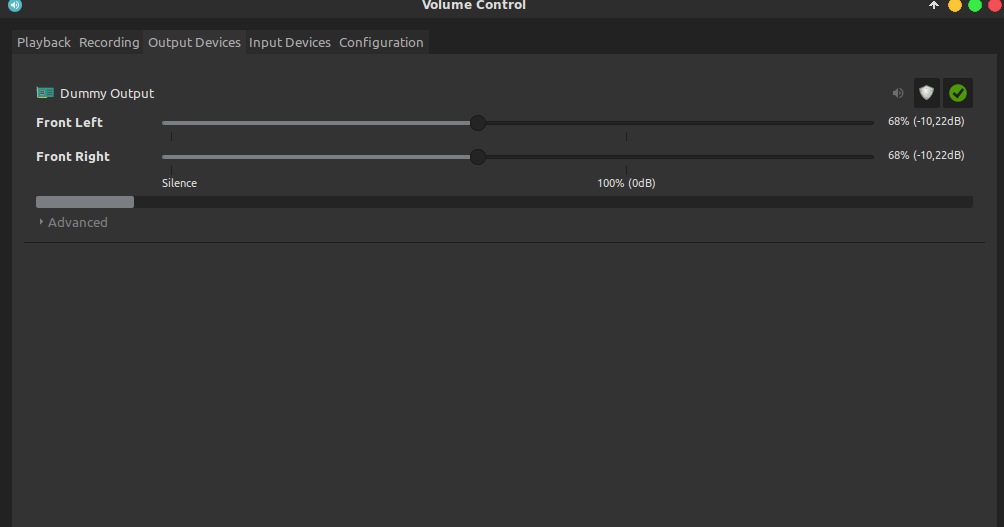Close Volume Control with the red button
This screenshot has height=527, width=1004.
[x=995, y=5]
